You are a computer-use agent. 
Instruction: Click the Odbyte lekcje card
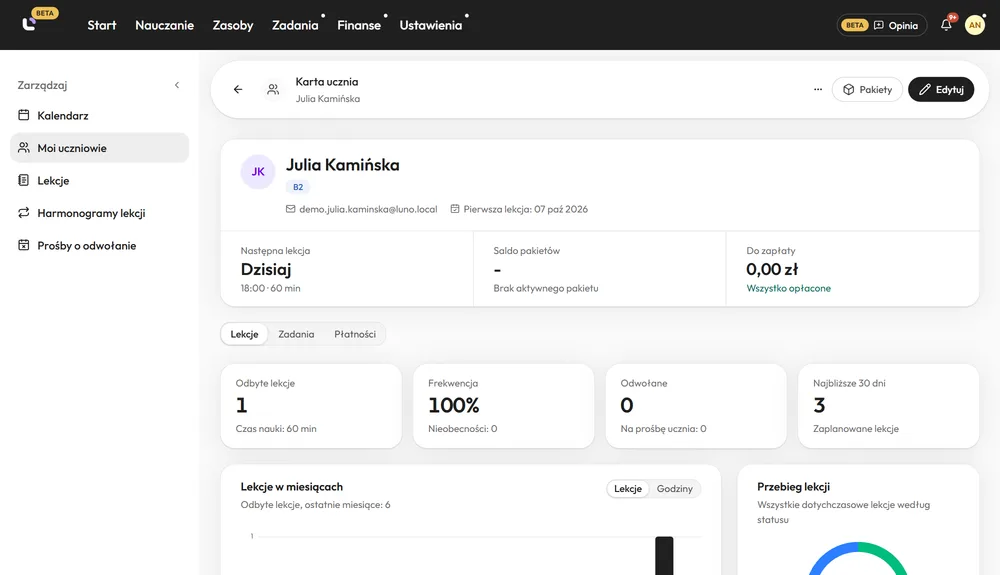click(311, 405)
